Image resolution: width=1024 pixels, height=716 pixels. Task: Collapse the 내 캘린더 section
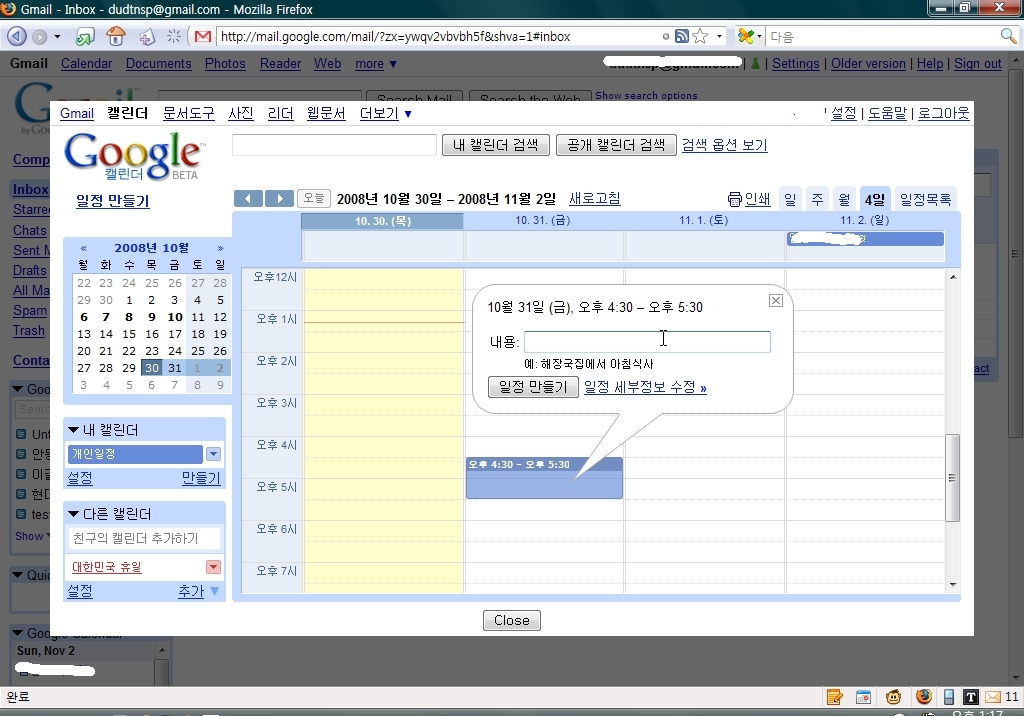tap(74, 430)
